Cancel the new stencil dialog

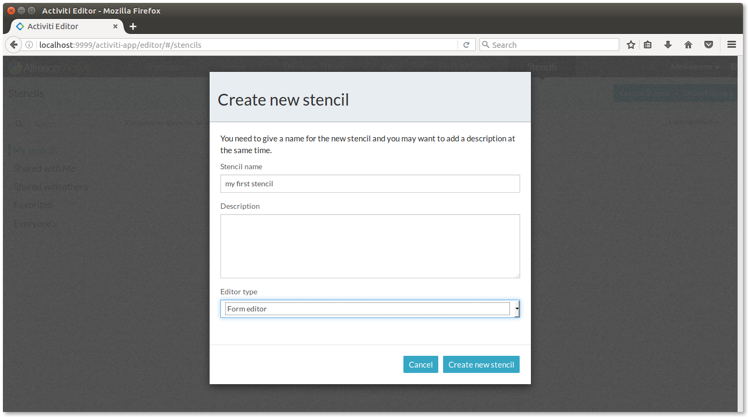point(420,365)
